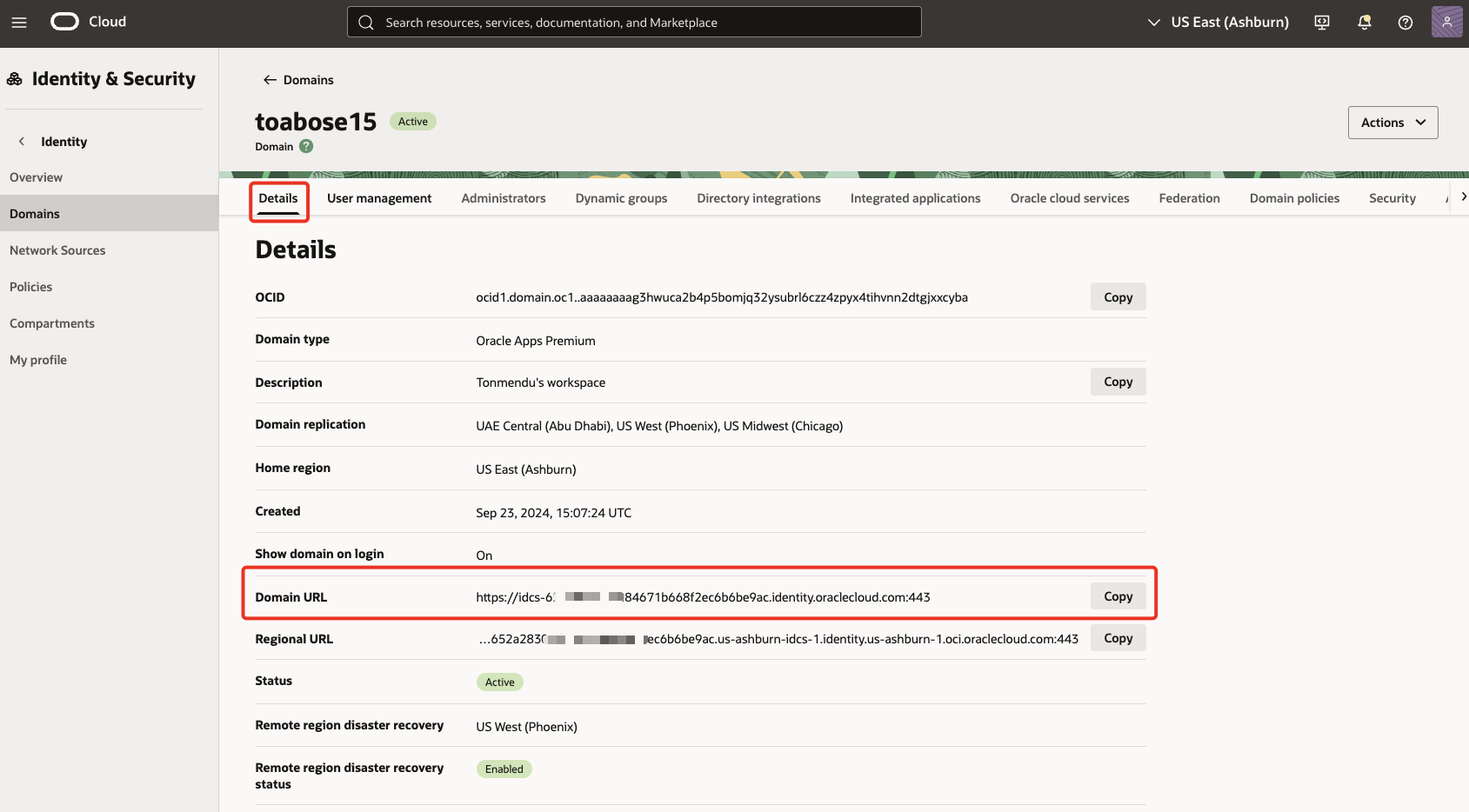Click the question mark next to Domain label
The image size is (1469, 812).
[x=305, y=146]
